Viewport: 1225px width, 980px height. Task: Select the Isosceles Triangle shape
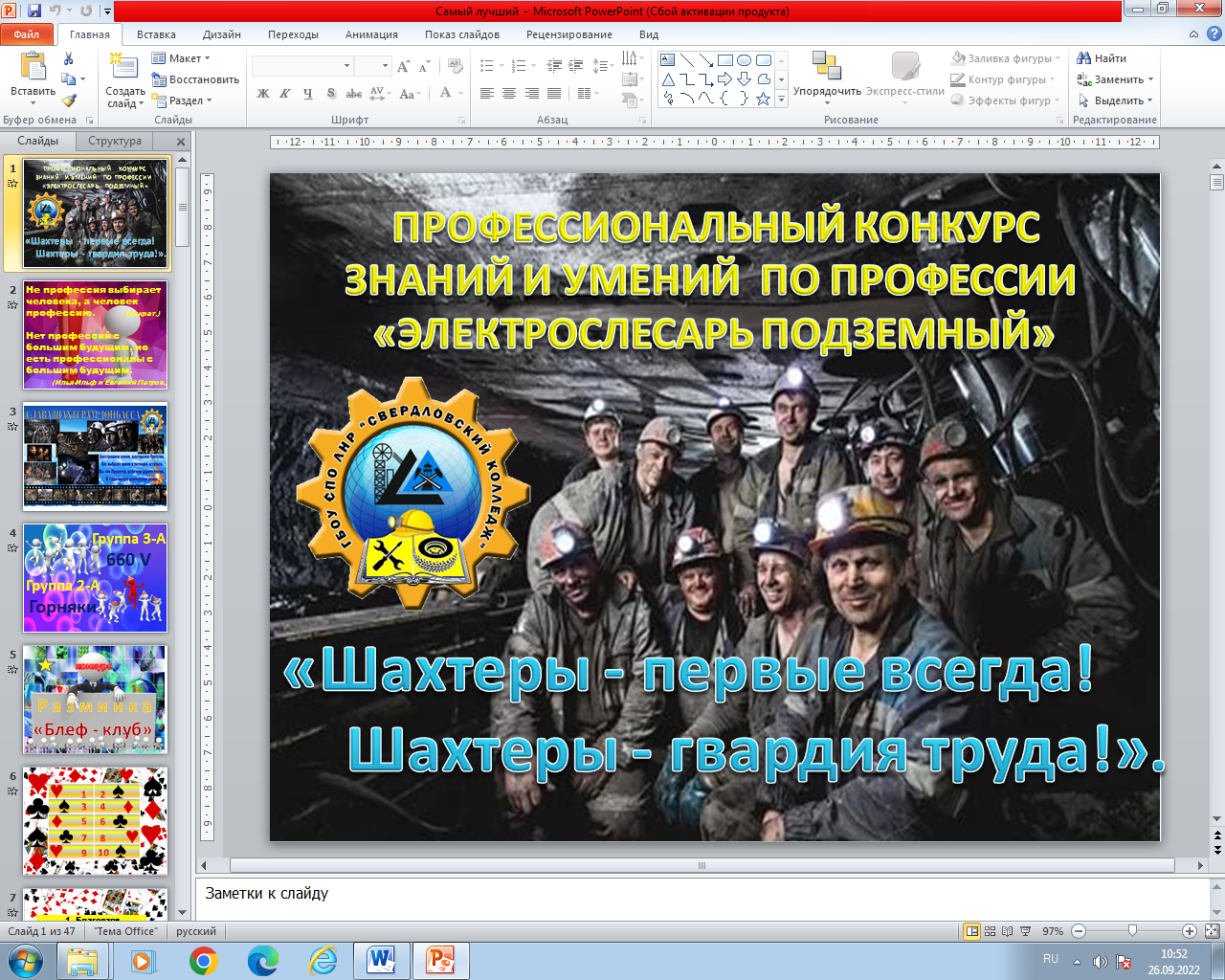668,79
